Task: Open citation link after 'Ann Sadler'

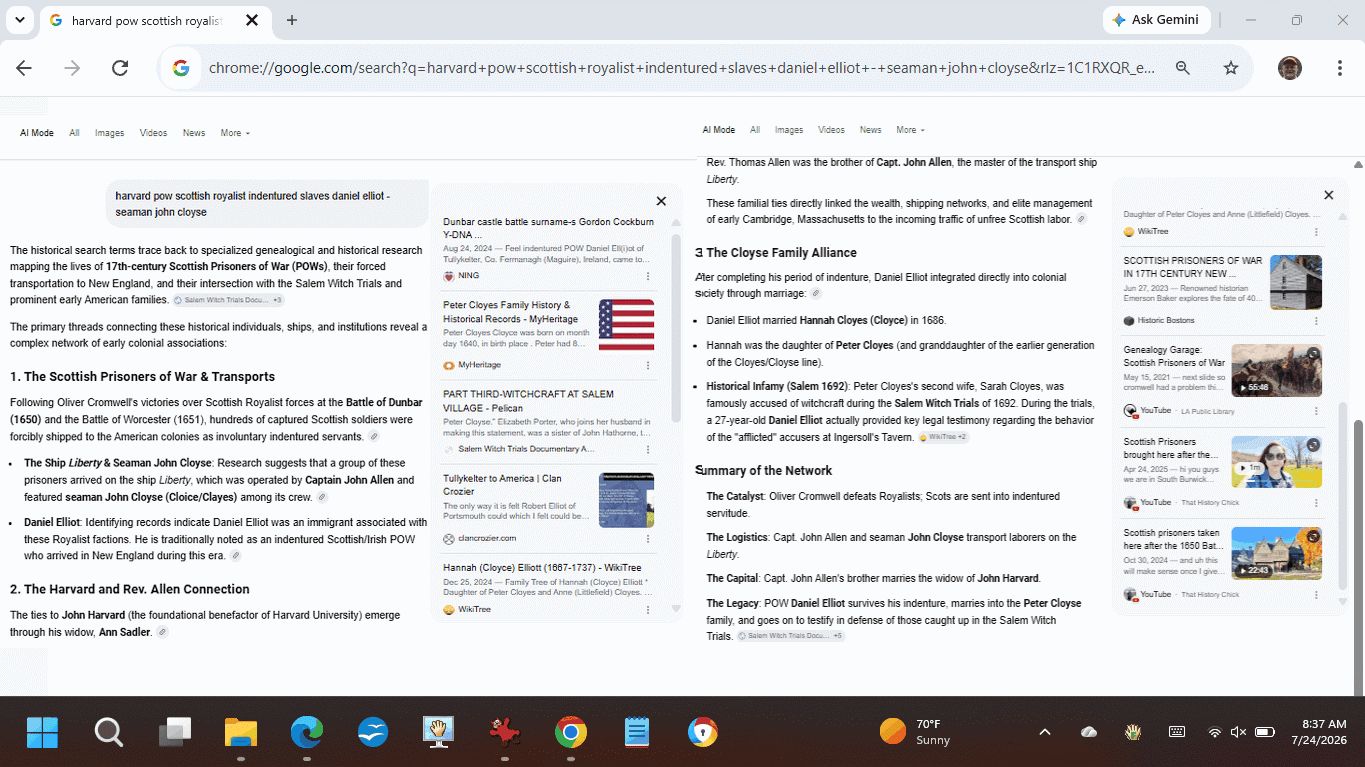Action: coord(163,632)
